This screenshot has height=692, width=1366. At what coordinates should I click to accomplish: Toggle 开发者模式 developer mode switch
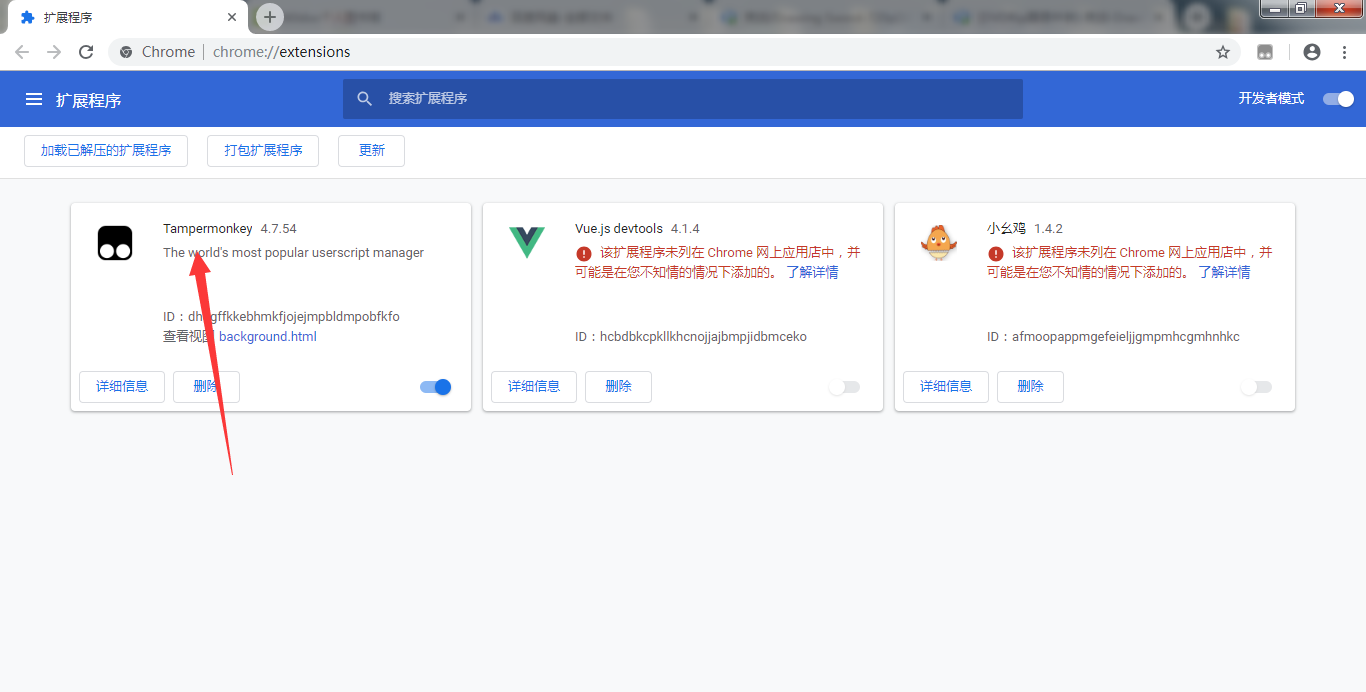(1338, 99)
